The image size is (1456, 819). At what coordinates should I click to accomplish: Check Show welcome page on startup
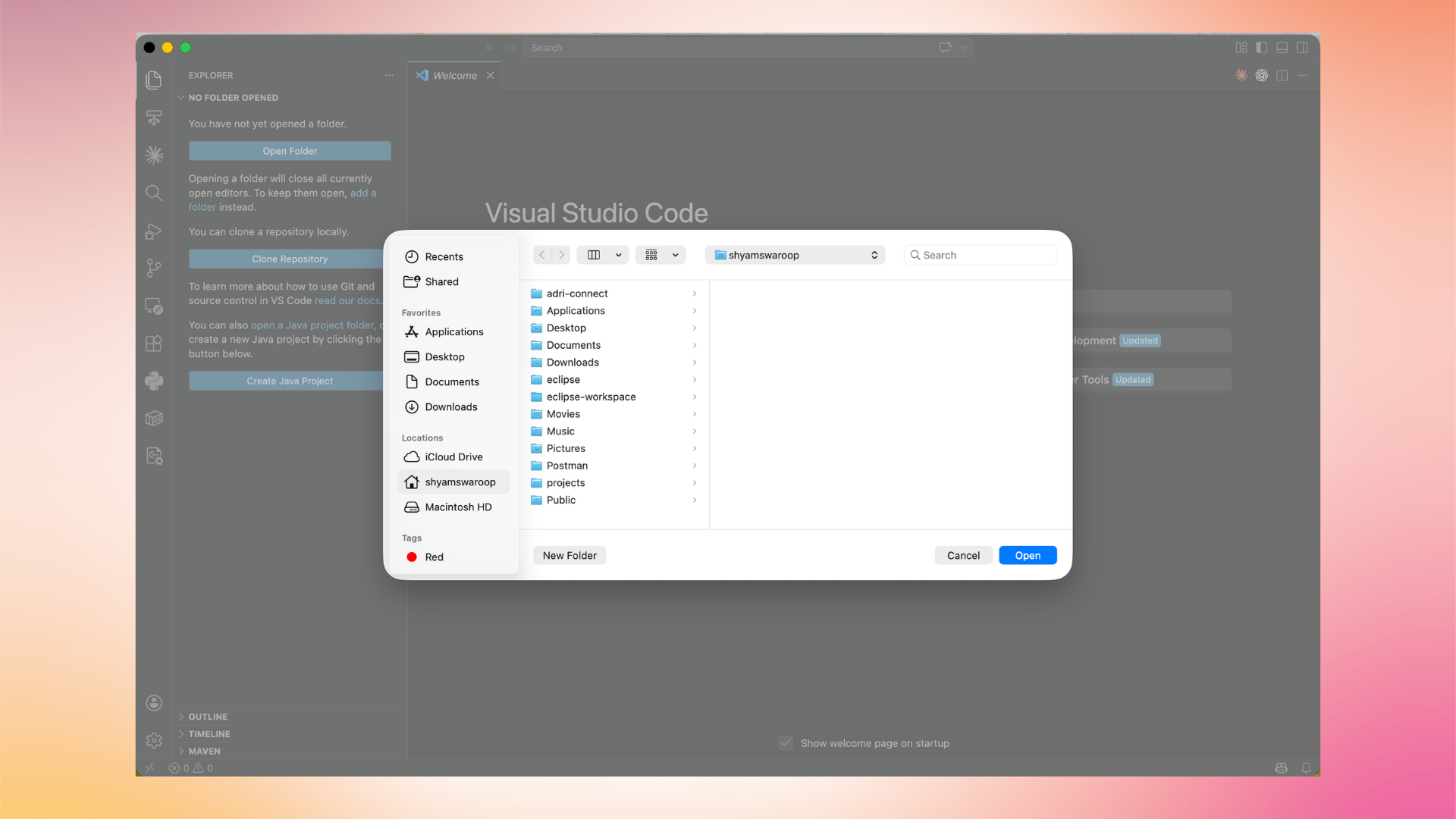pos(786,743)
